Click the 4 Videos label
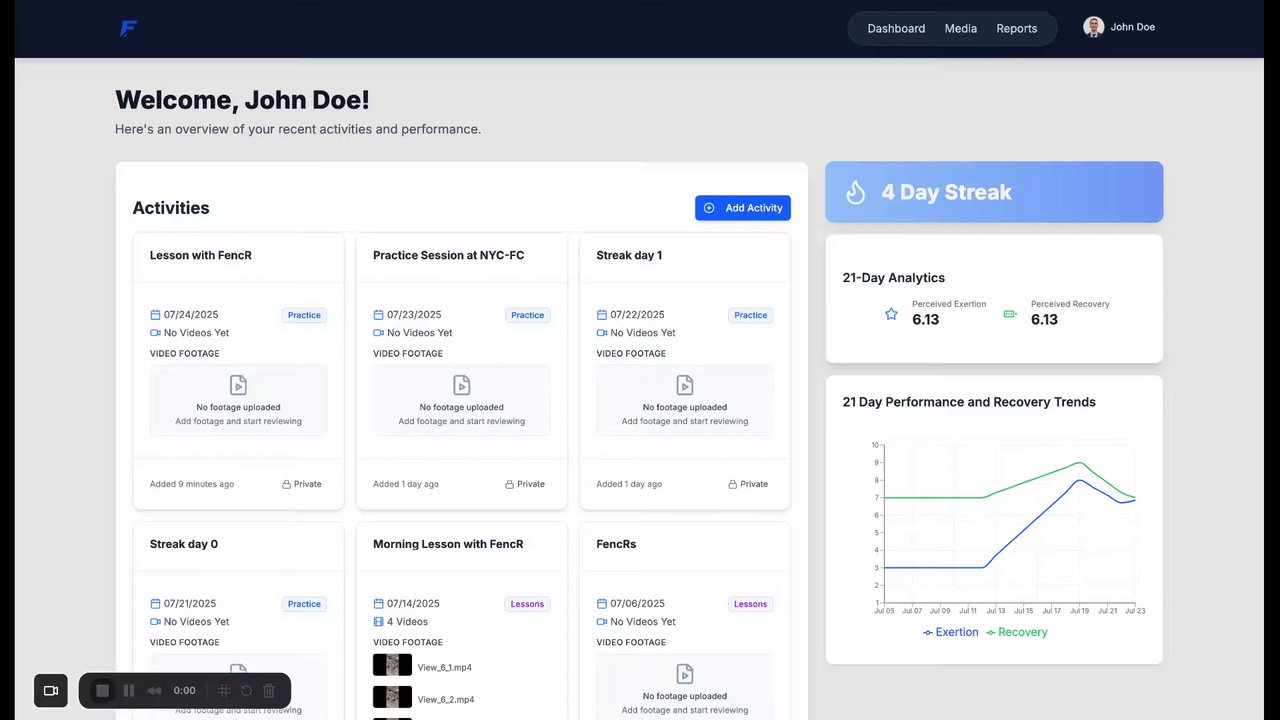 (x=407, y=622)
